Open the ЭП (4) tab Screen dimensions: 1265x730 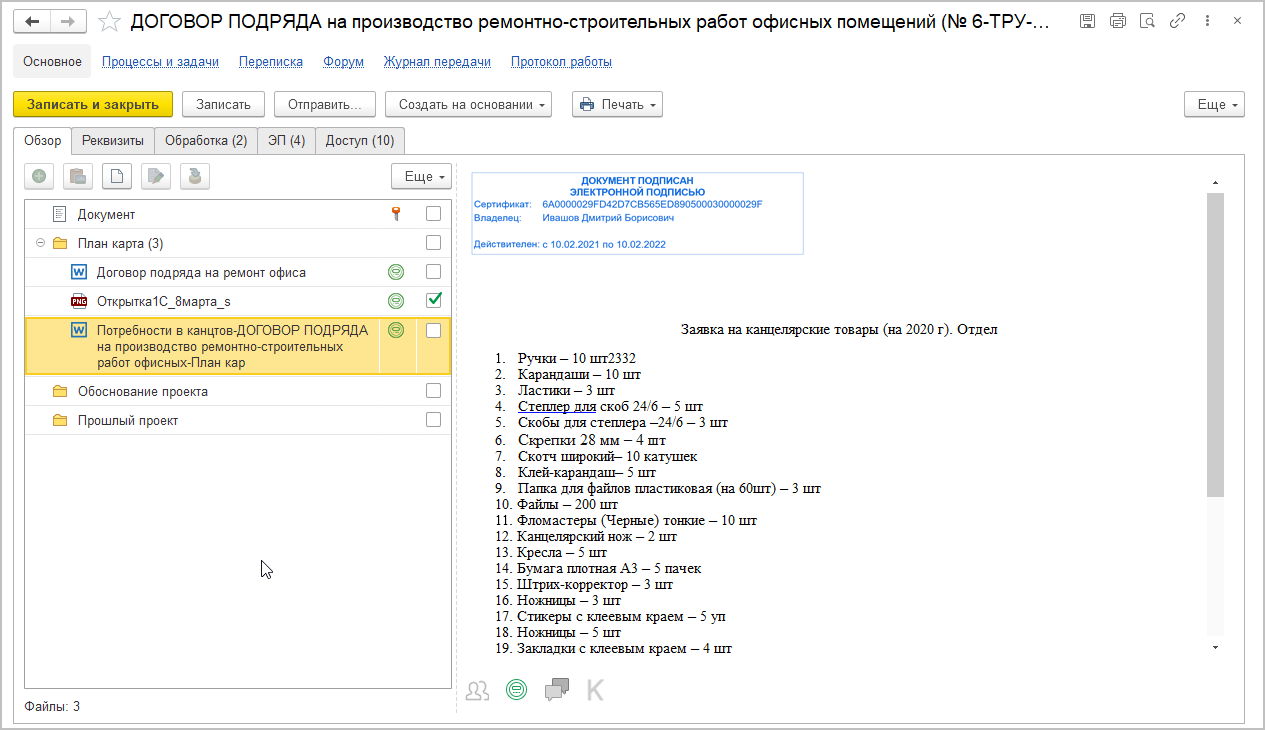point(287,141)
